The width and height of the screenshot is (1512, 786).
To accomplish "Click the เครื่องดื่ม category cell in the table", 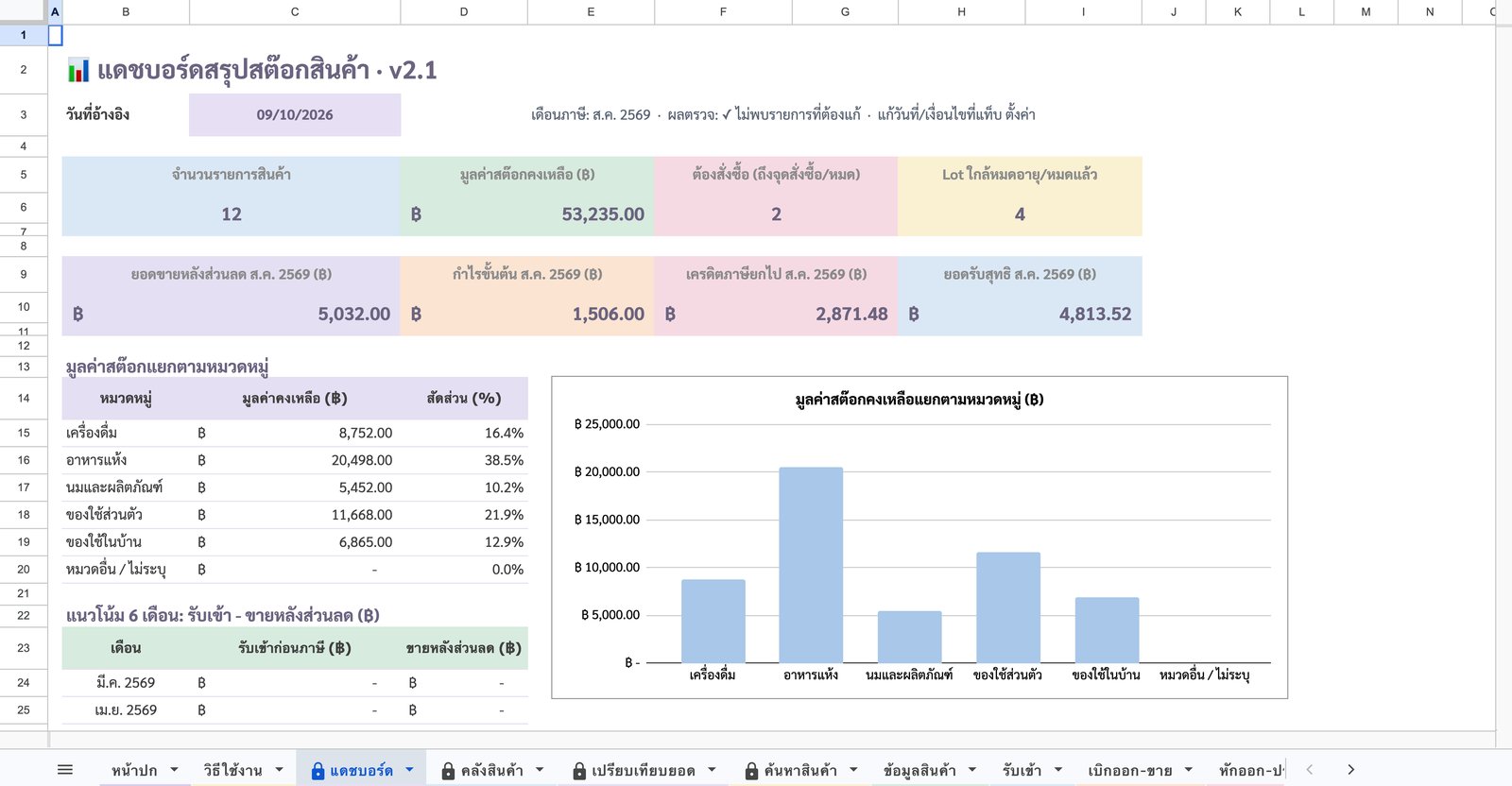I will tap(126, 433).
